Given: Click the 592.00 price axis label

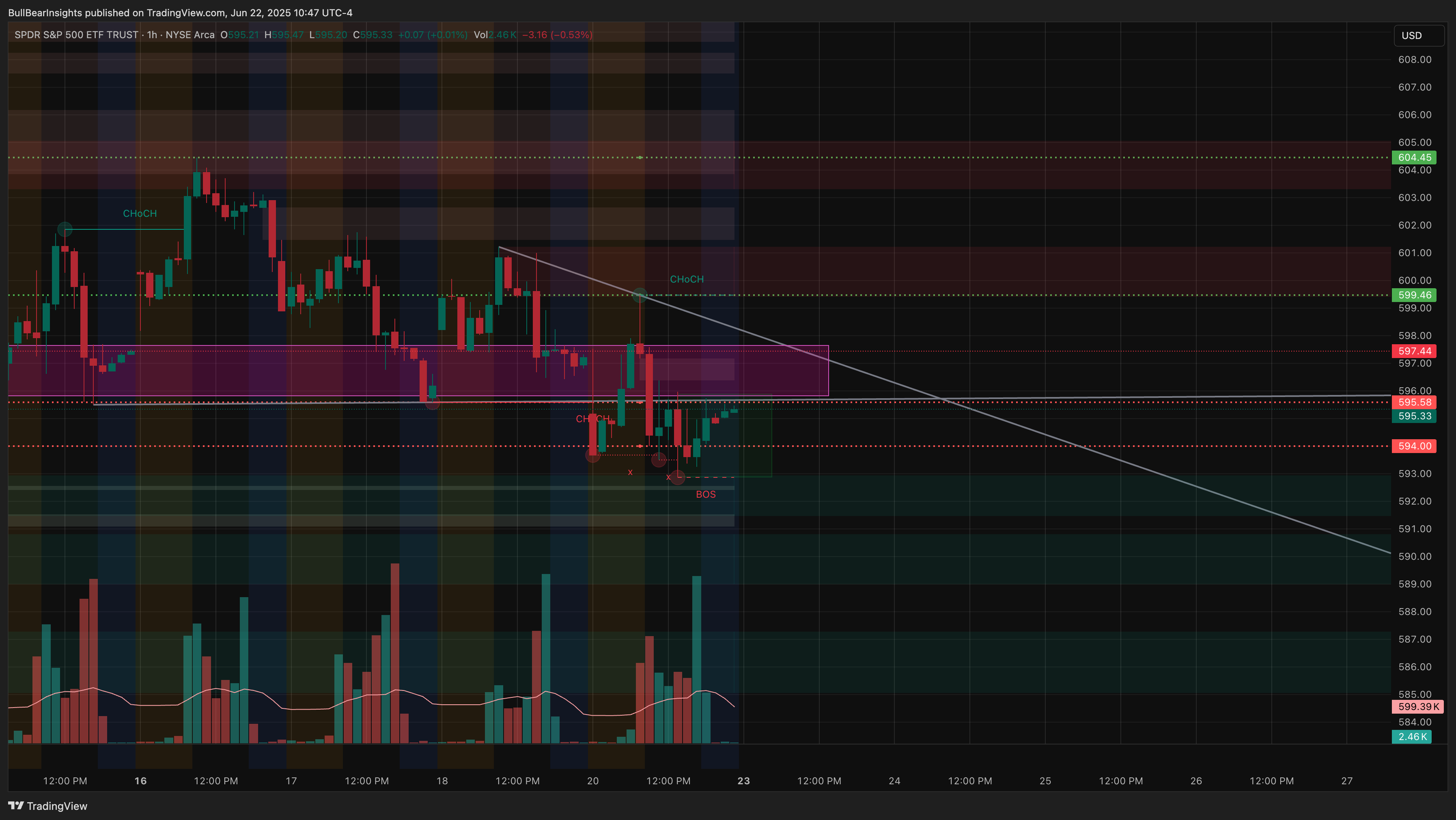Looking at the screenshot, I should point(1415,501).
